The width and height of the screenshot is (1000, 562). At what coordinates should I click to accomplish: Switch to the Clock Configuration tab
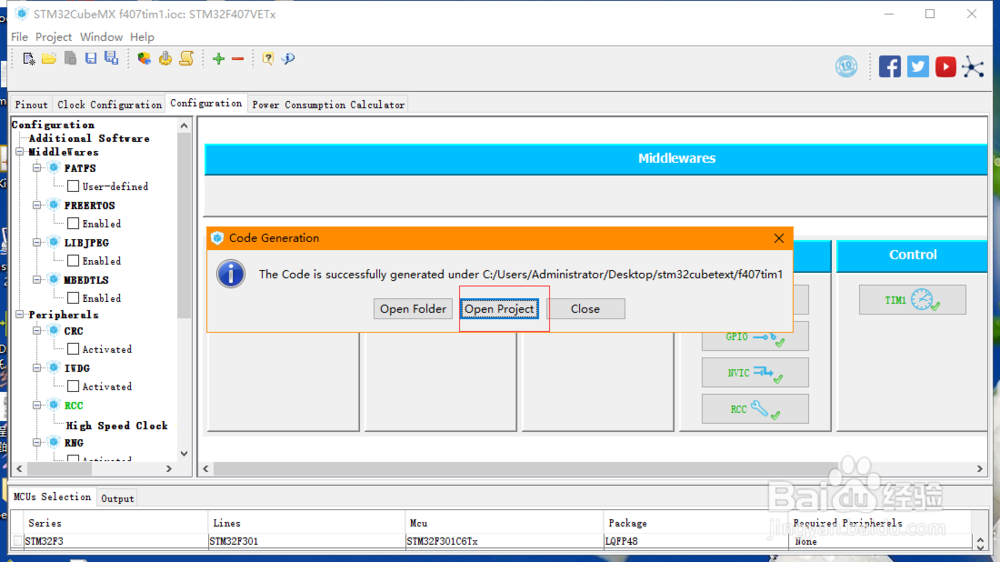pyautogui.click(x=109, y=105)
